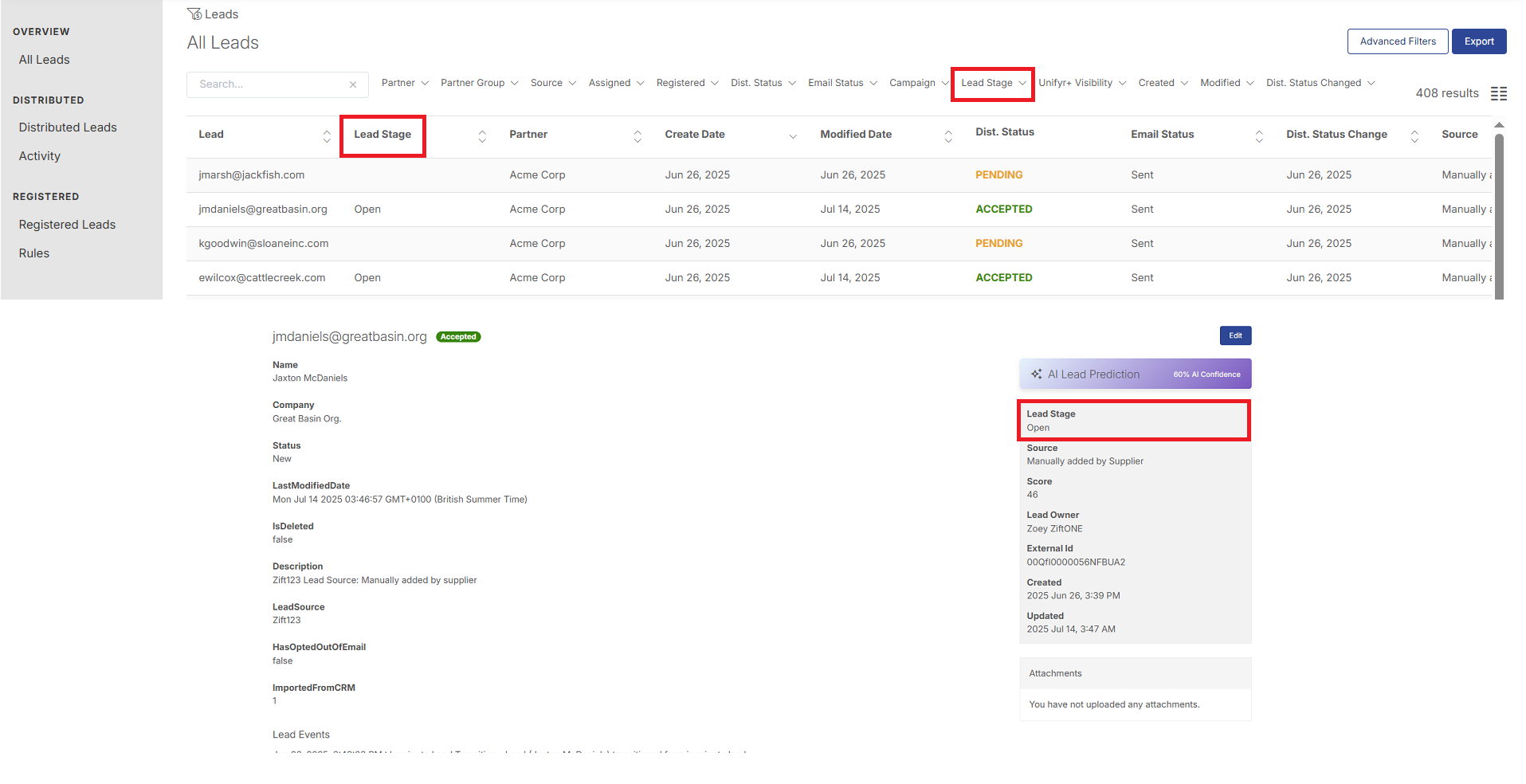Viewport: 1526px width, 784px height.
Task: Go to All Leads in sidebar
Action: click(45, 60)
